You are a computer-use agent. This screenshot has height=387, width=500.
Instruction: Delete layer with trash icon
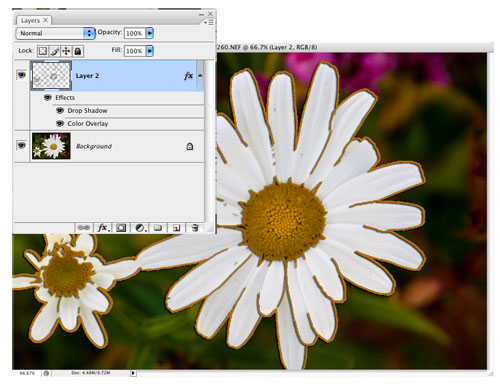click(195, 228)
